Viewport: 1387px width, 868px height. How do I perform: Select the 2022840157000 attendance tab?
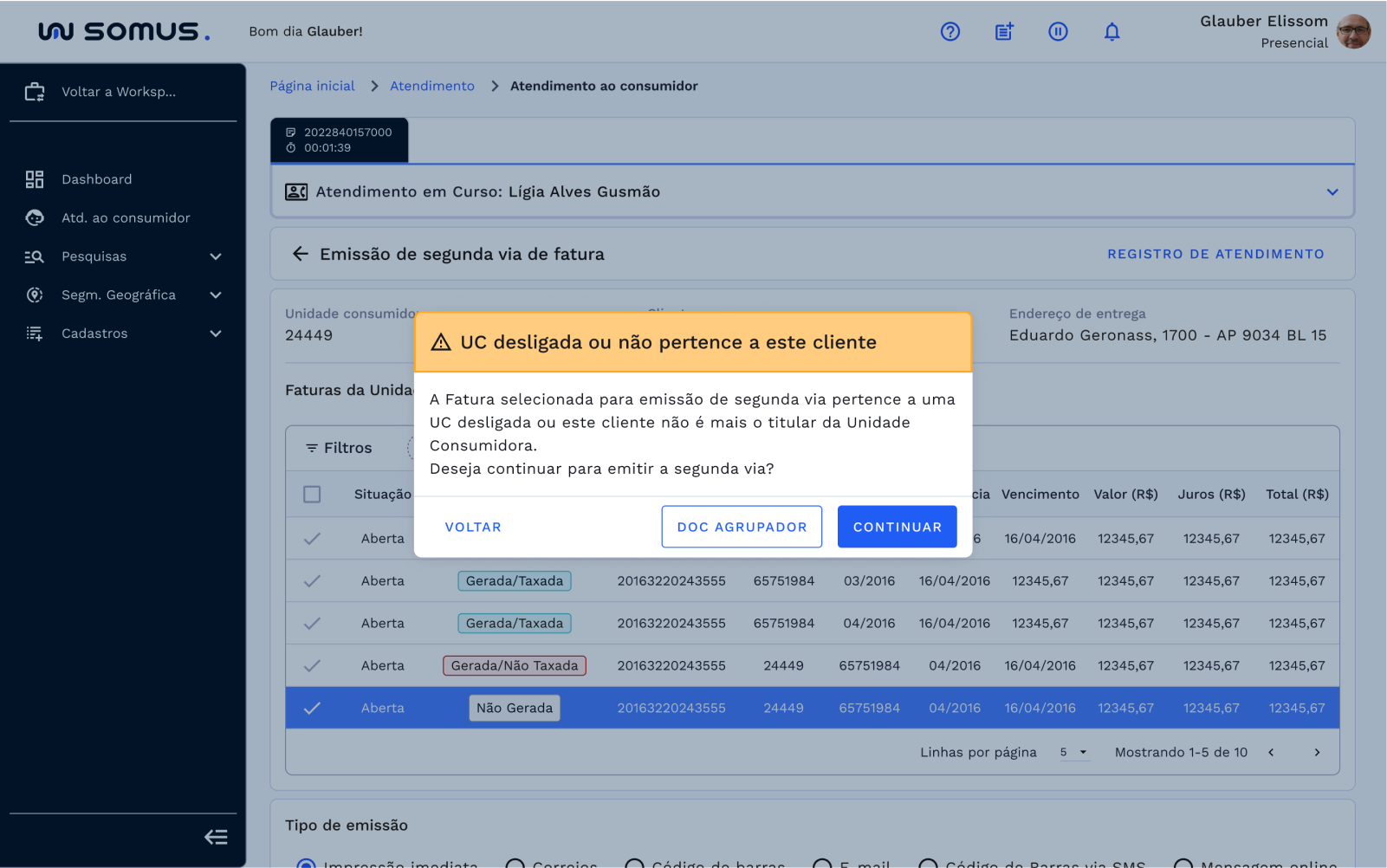pos(340,140)
